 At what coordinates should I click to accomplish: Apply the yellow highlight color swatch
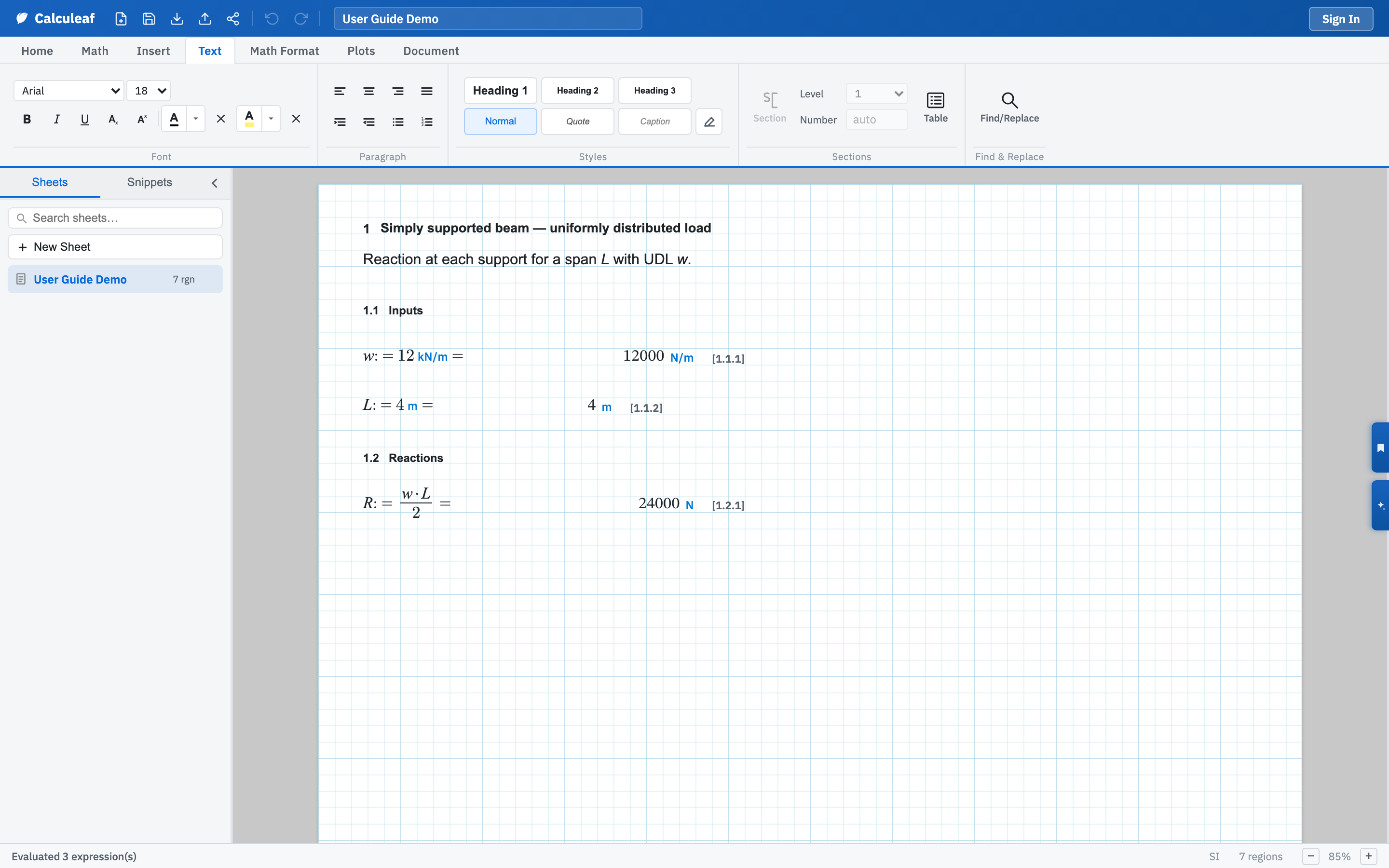click(x=249, y=119)
